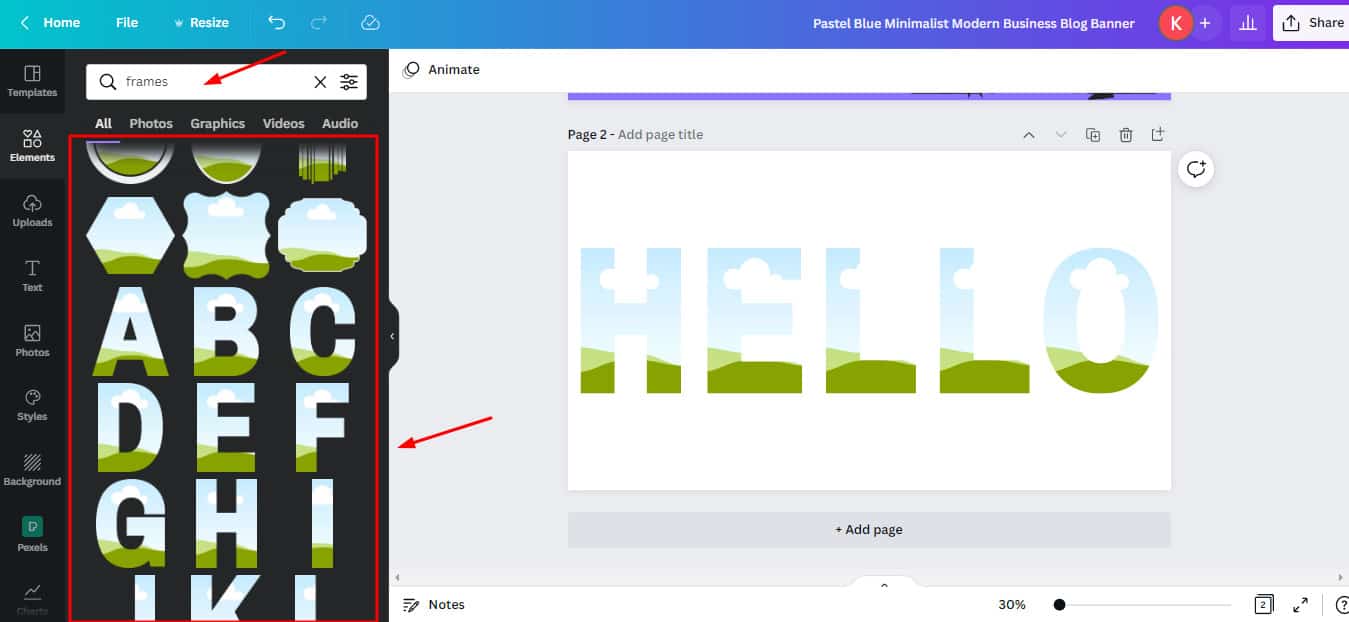This screenshot has width=1349, height=622.
Task: Open the Styles sidebar panel
Action: (32, 404)
